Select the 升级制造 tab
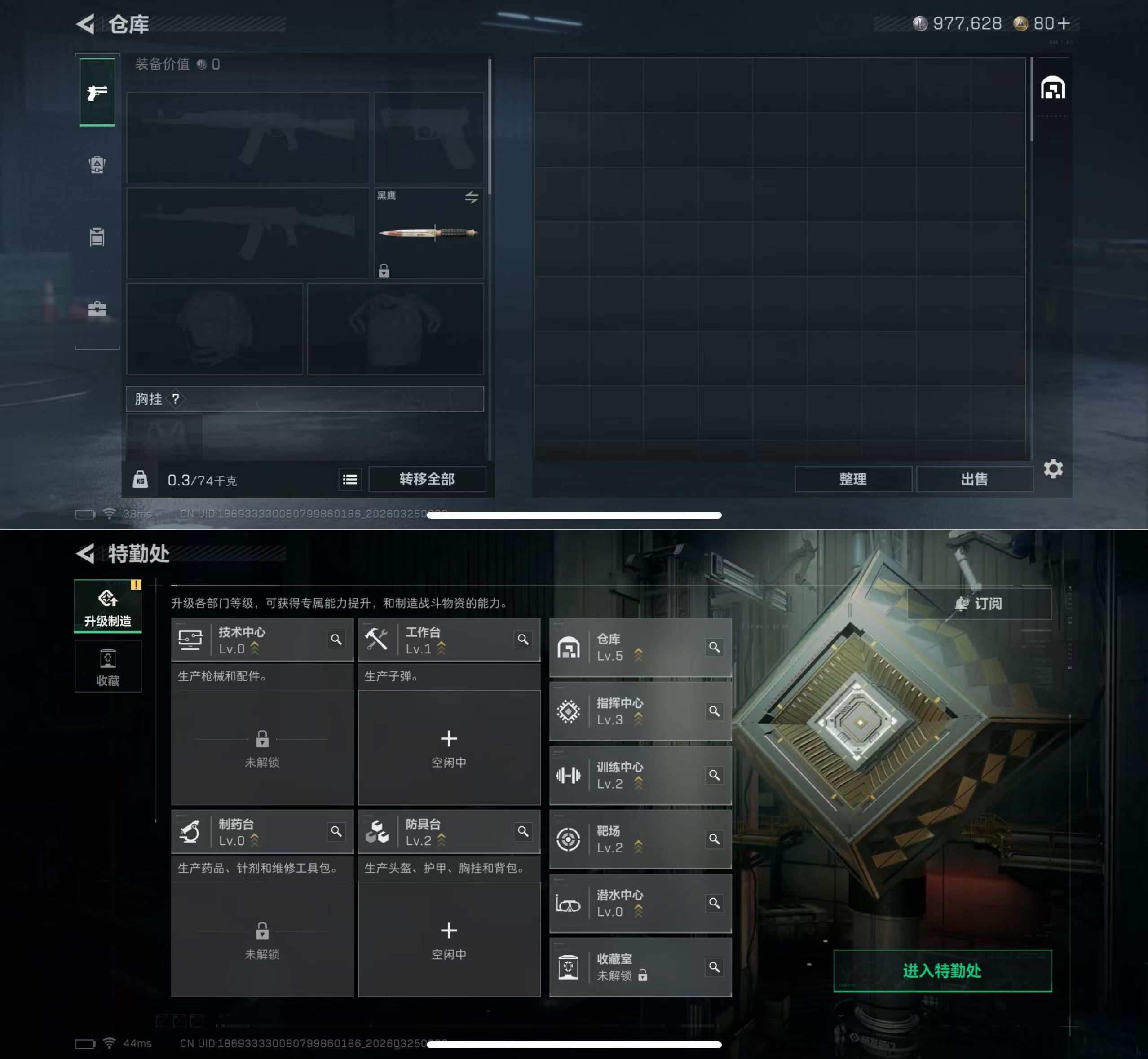 108,606
